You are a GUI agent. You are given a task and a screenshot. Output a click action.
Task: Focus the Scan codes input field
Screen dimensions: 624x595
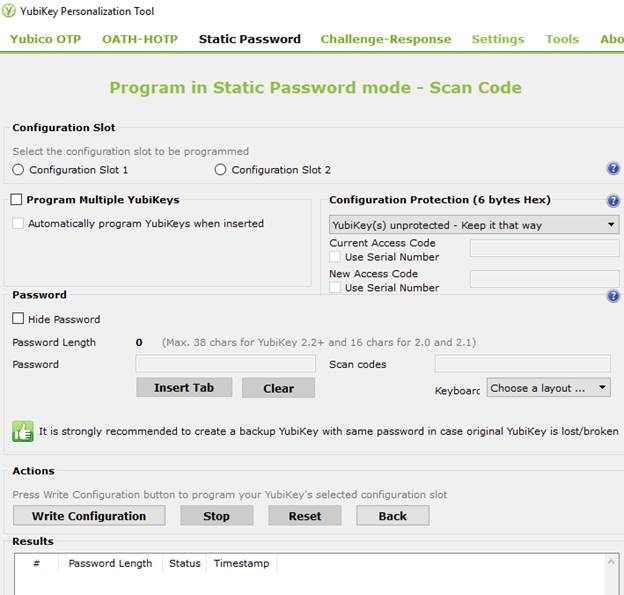point(523,364)
